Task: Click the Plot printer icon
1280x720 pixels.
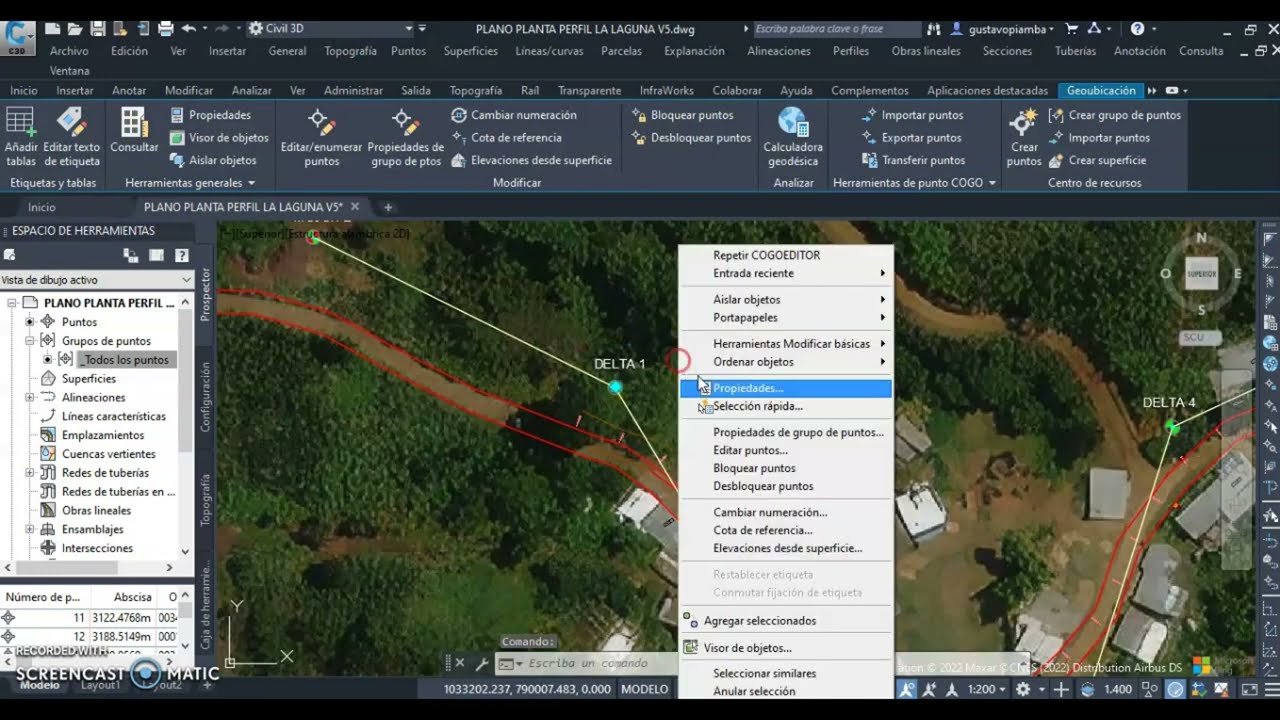Action: (166, 29)
